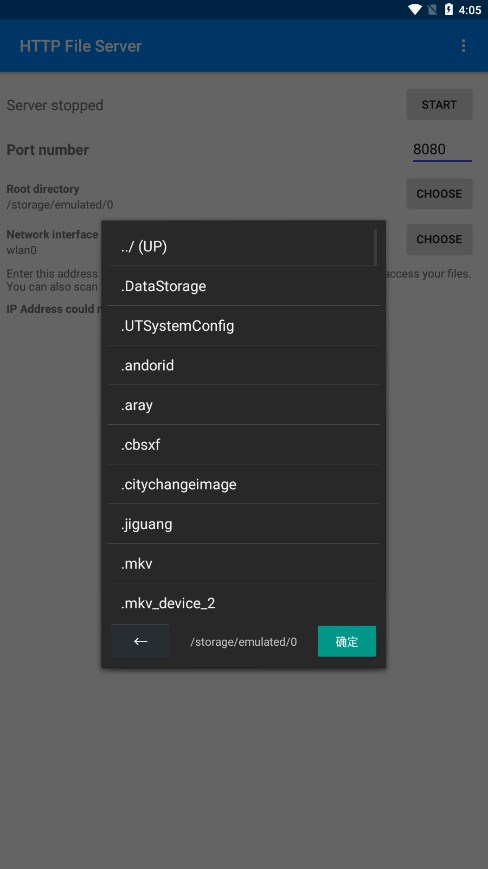
Task: Open the .UTSystemConfig folder
Action: [x=244, y=326]
